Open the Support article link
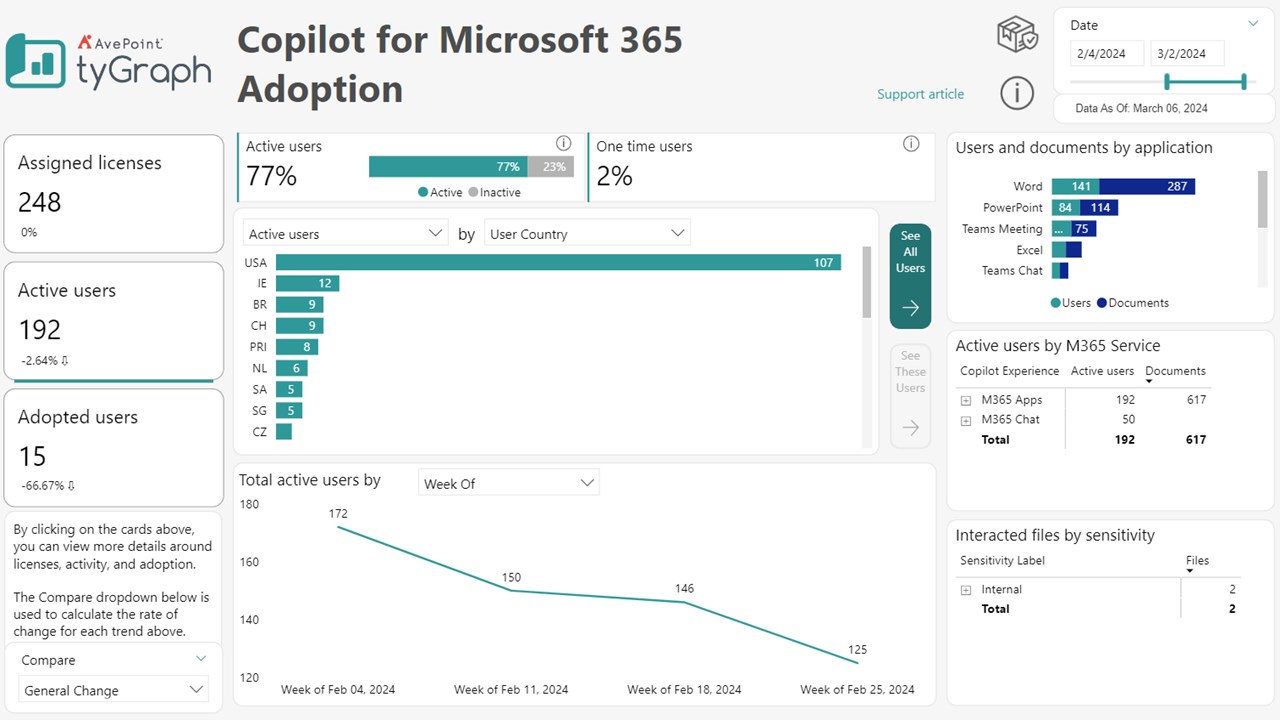 pos(920,94)
